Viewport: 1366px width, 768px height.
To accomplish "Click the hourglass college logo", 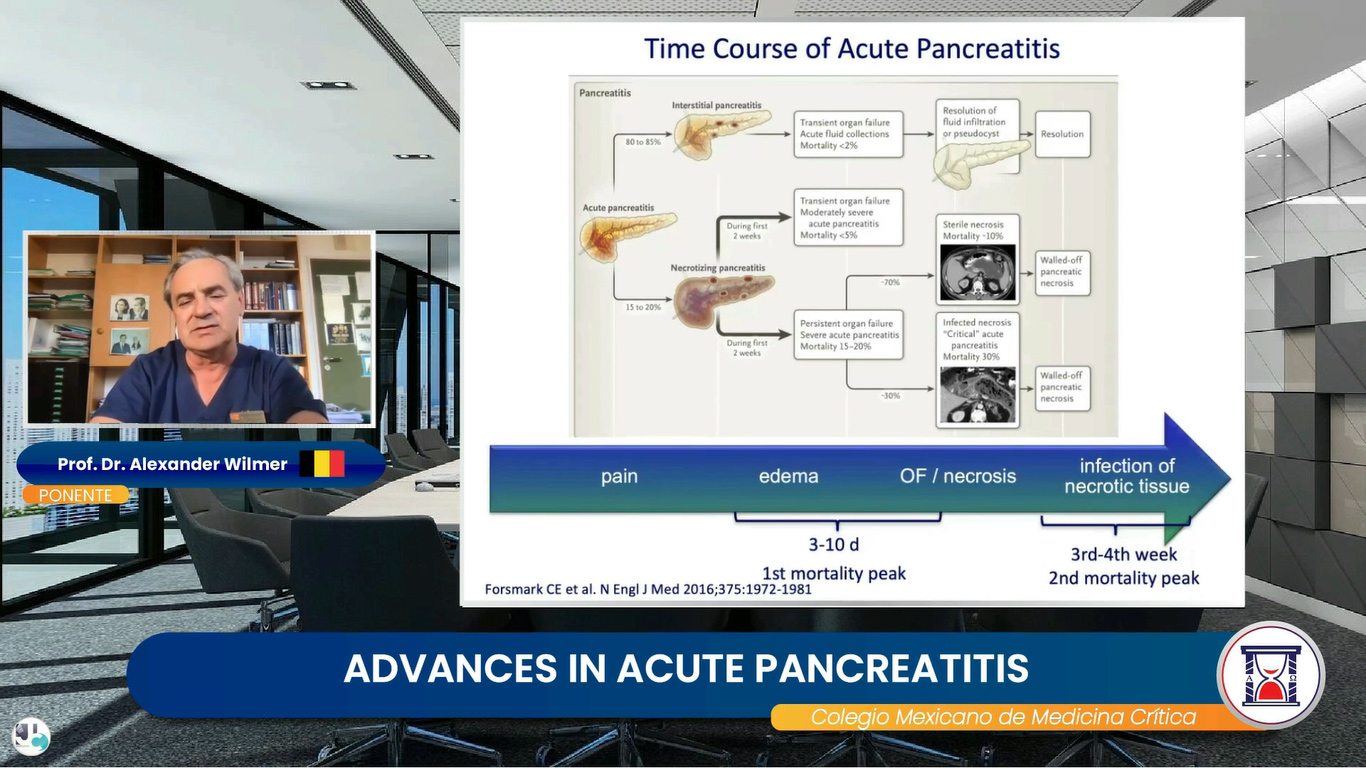I will click(x=1270, y=675).
